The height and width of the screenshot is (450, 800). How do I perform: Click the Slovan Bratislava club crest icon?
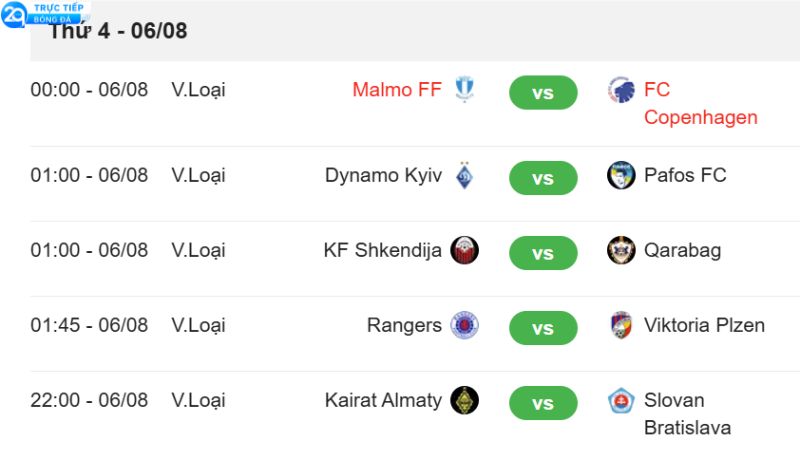(621, 400)
